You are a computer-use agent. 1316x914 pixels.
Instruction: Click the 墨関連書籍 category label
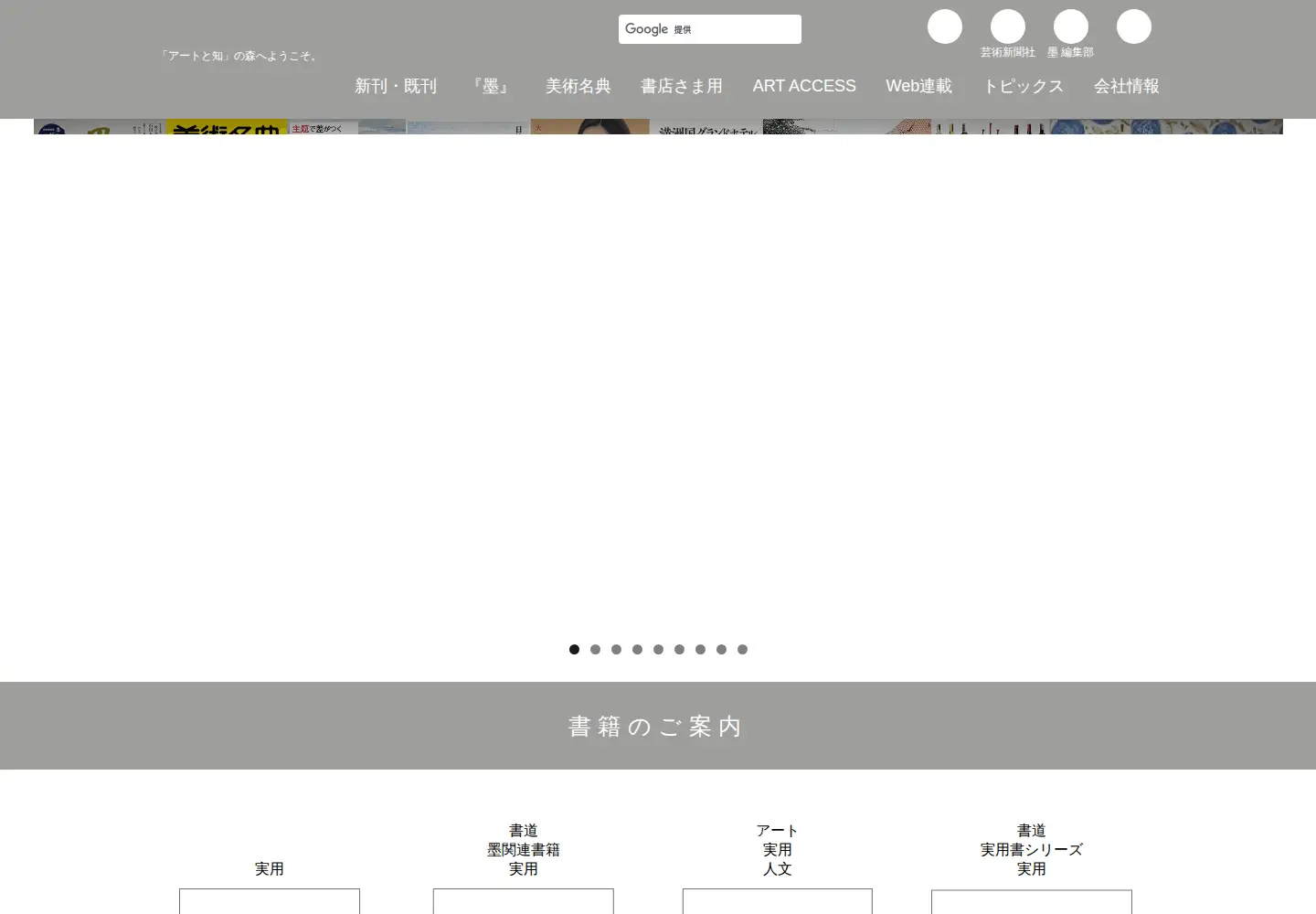(x=524, y=850)
